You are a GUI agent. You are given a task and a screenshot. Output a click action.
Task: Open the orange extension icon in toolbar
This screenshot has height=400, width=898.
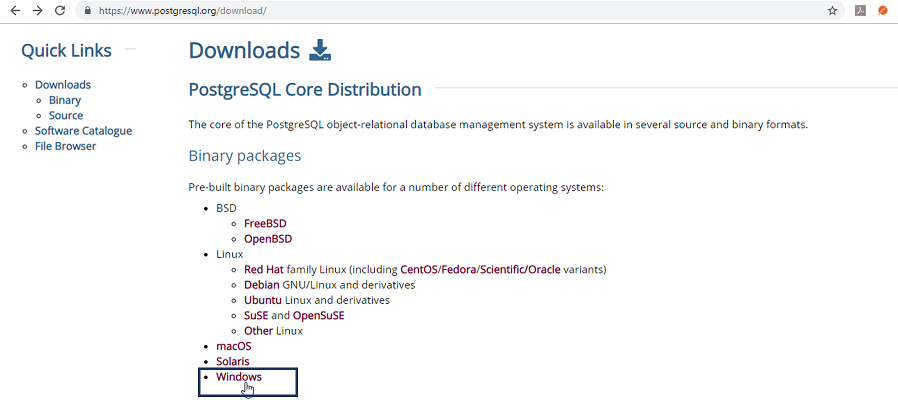click(883, 10)
